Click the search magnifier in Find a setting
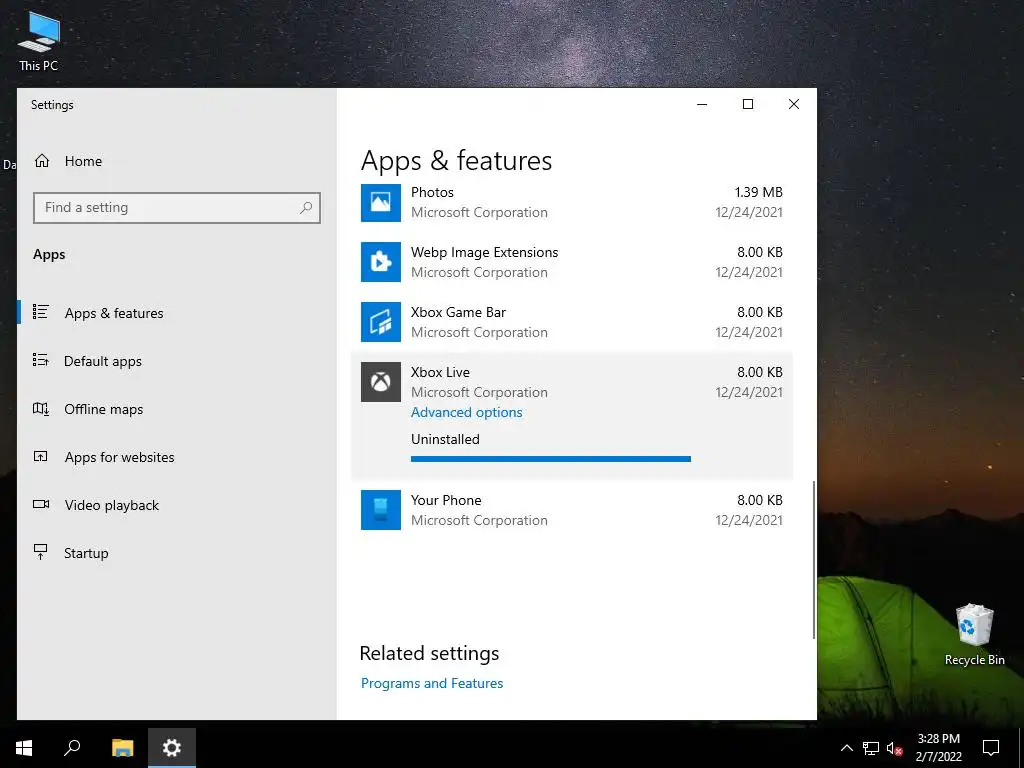Viewport: 1024px width, 768px height. 306,208
